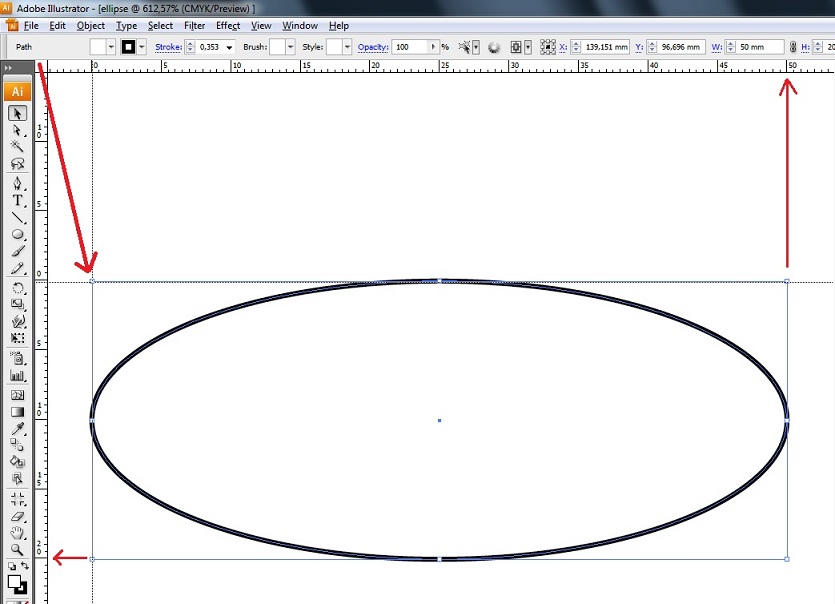
Task: Select the Warp tool
Action: [17, 322]
